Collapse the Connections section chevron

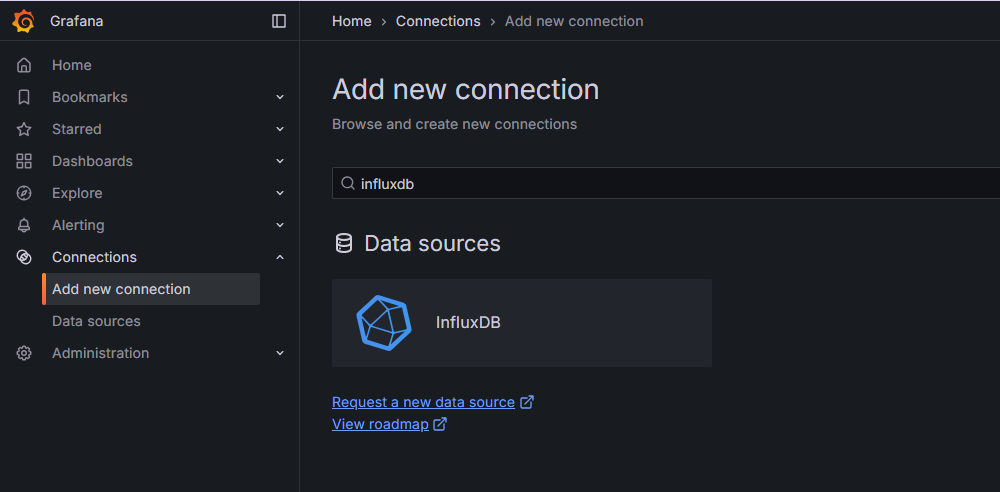[x=279, y=257]
